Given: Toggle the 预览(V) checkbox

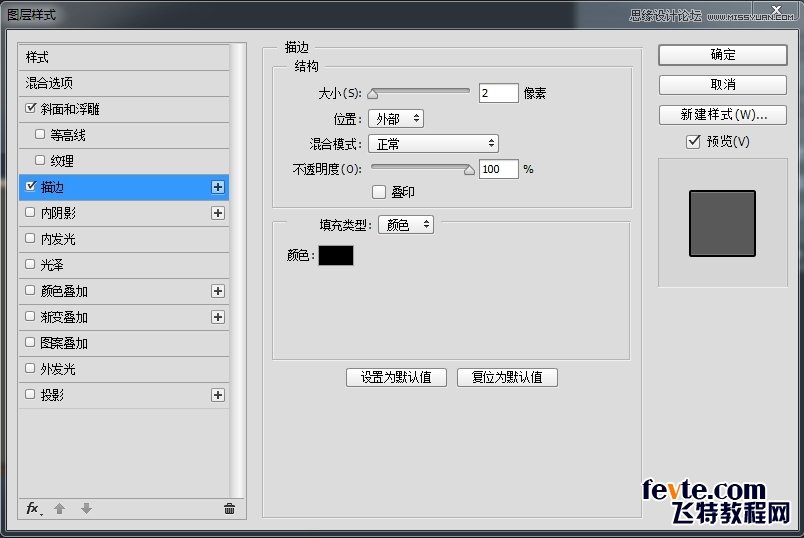Looking at the screenshot, I should click(x=693, y=141).
